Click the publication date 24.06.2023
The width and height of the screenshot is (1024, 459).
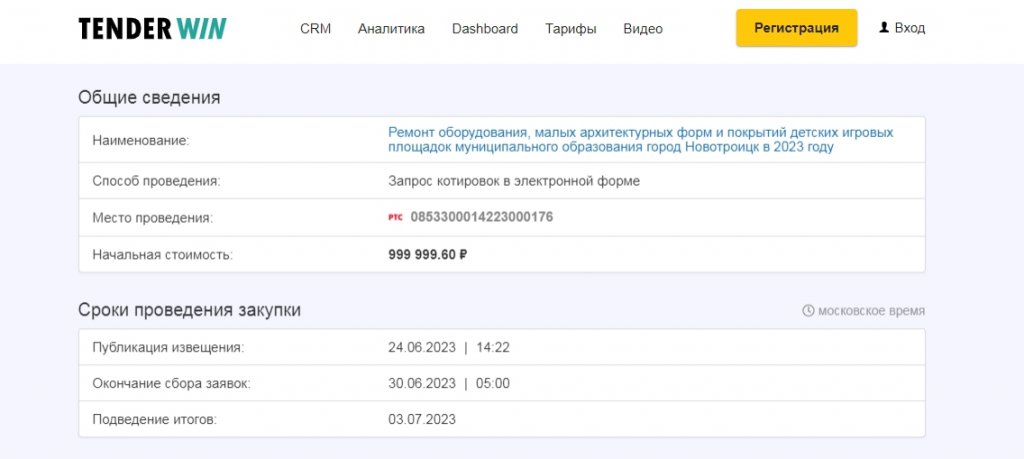point(421,348)
